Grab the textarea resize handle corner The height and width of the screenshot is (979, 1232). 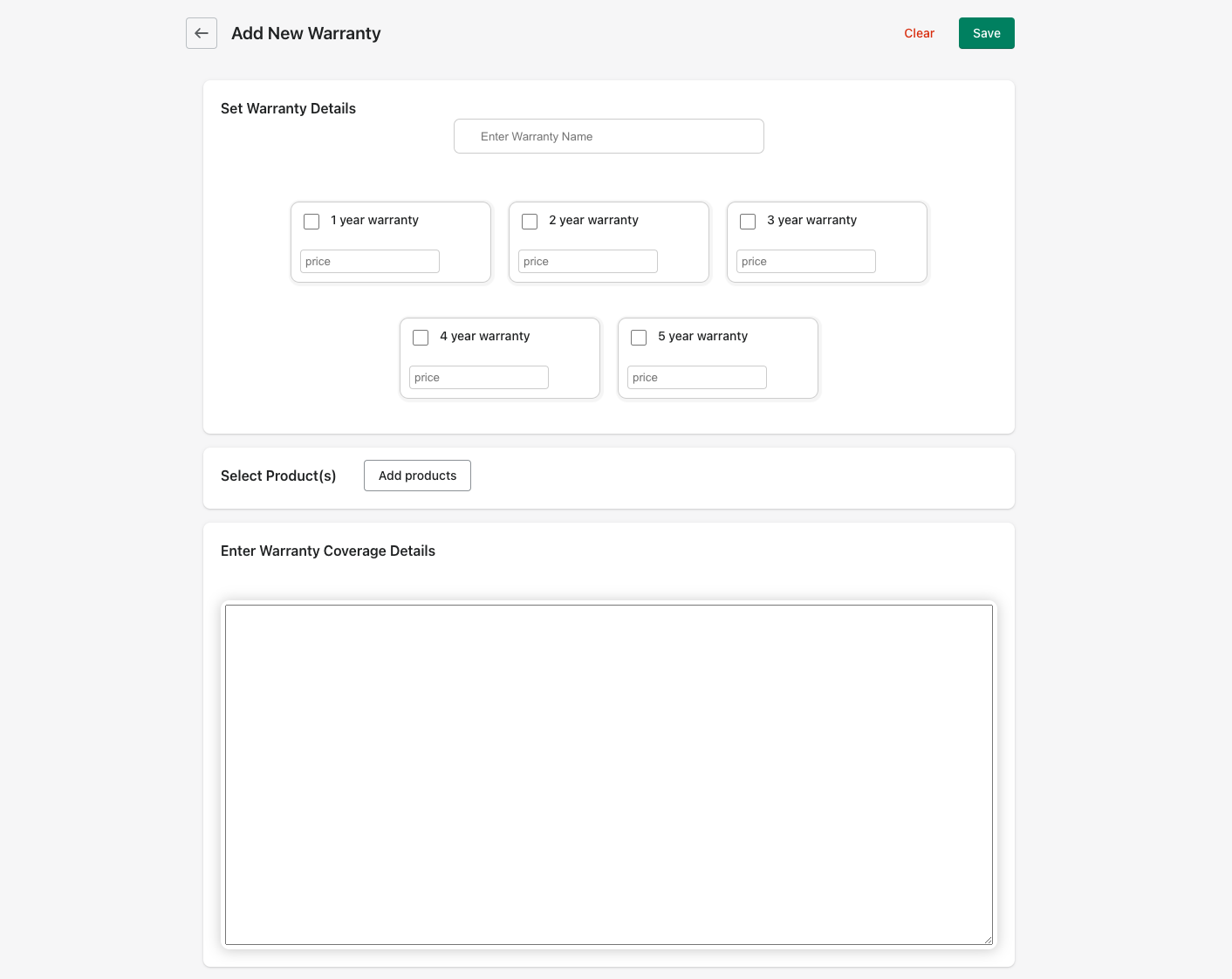[x=988, y=940]
